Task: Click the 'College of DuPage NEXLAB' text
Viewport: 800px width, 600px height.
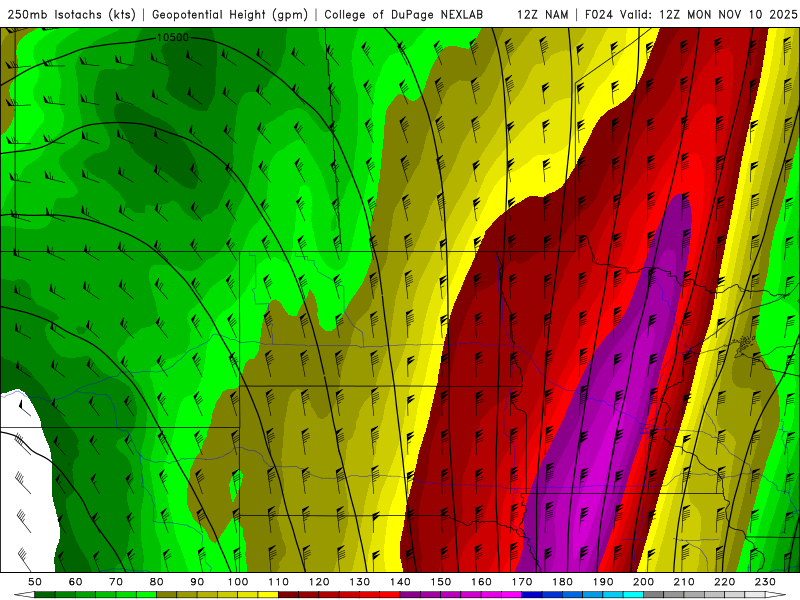Action: coord(404,15)
